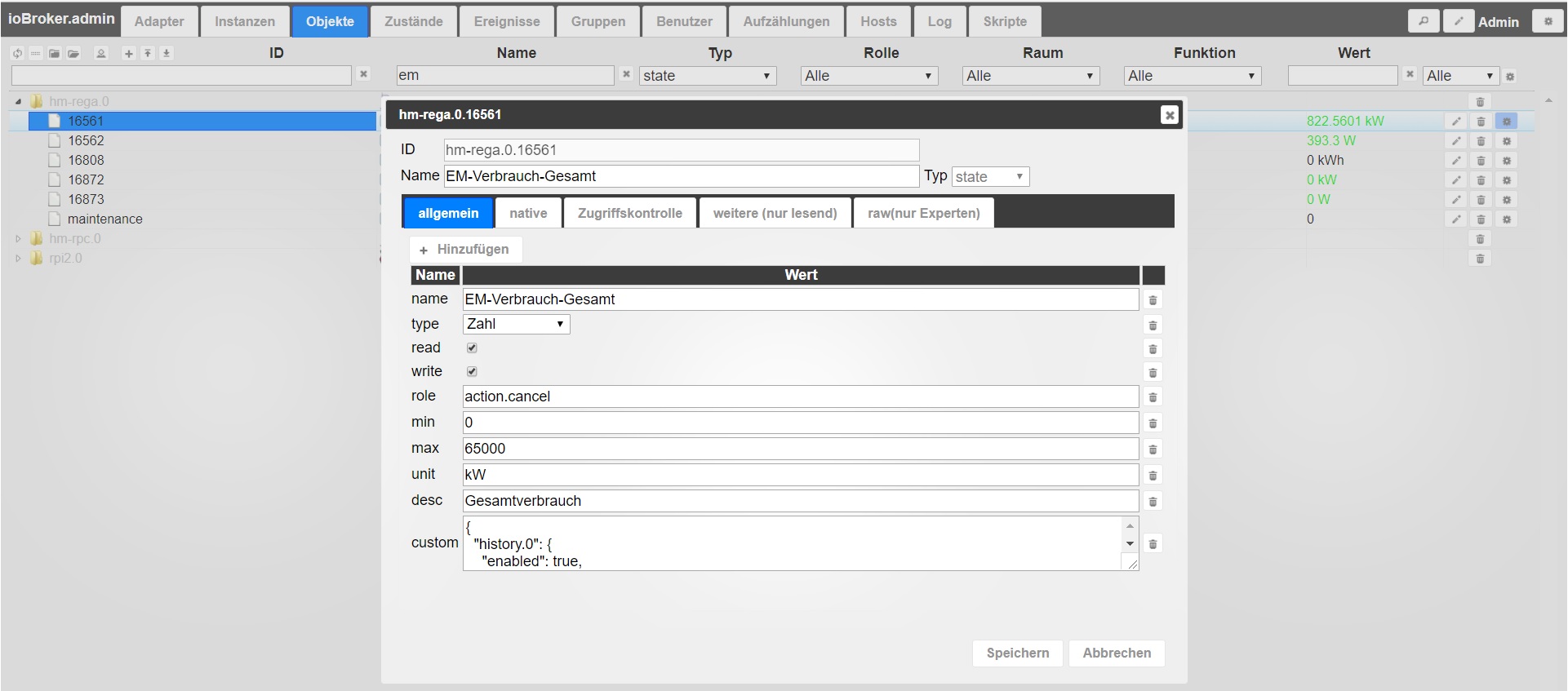Screen dimensions: 1568x691
Task: Collapse all nodes with closed folder icon
Action: [x=54, y=53]
